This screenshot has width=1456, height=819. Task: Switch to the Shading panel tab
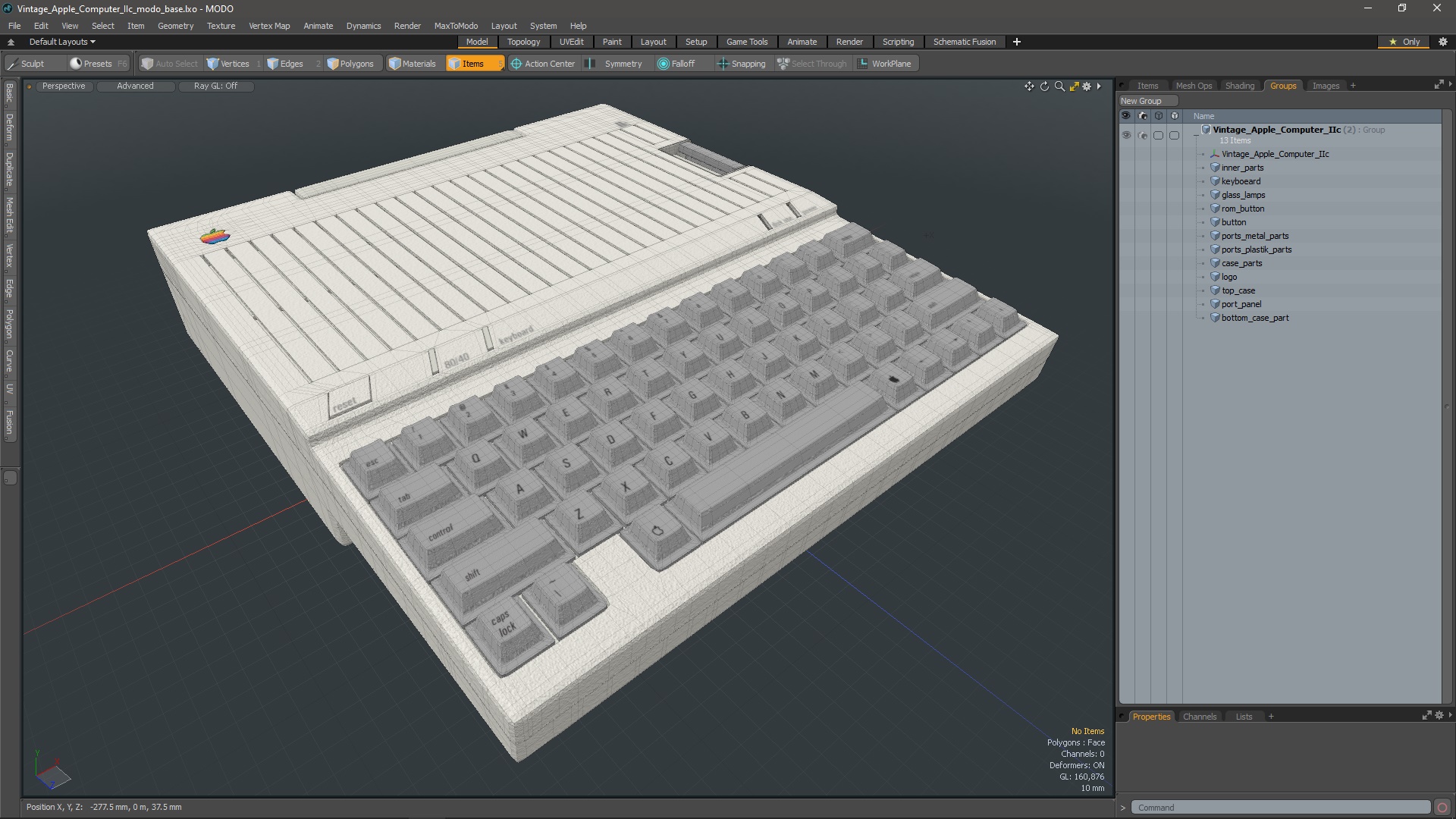tap(1239, 86)
